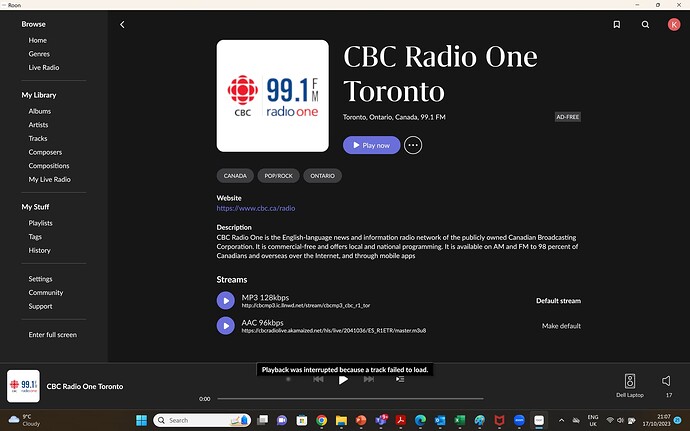Open bookmarks with the bookmark icon
Screen dimensions: 690x431
(617, 24)
